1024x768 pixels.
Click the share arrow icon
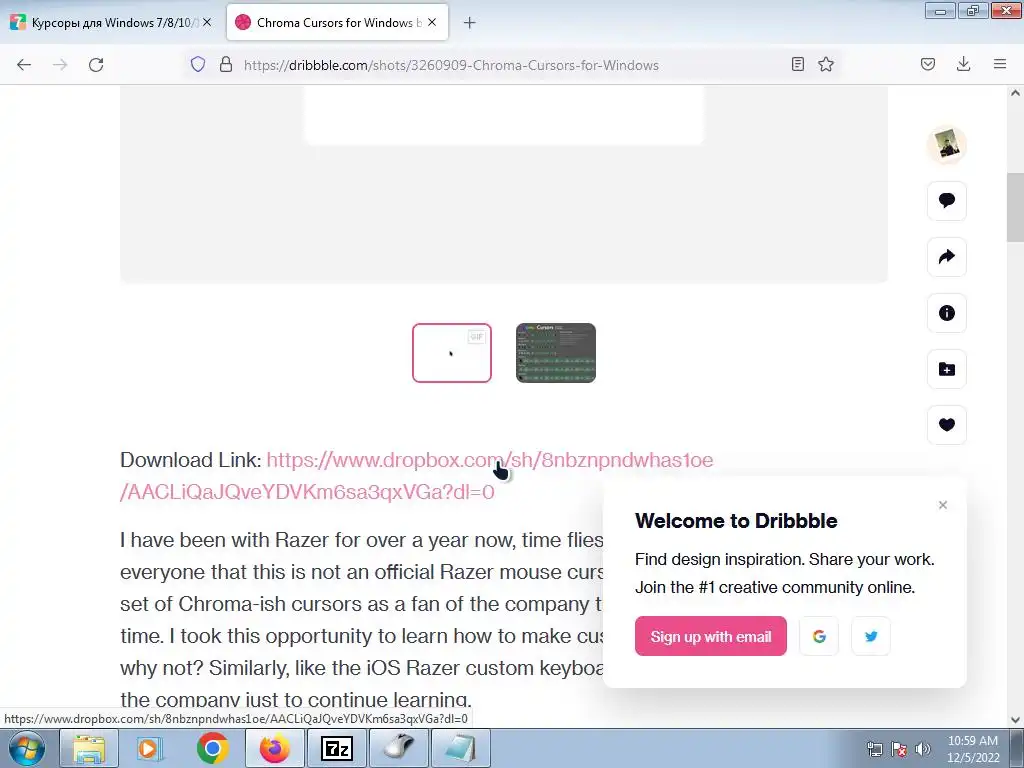pos(947,257)
